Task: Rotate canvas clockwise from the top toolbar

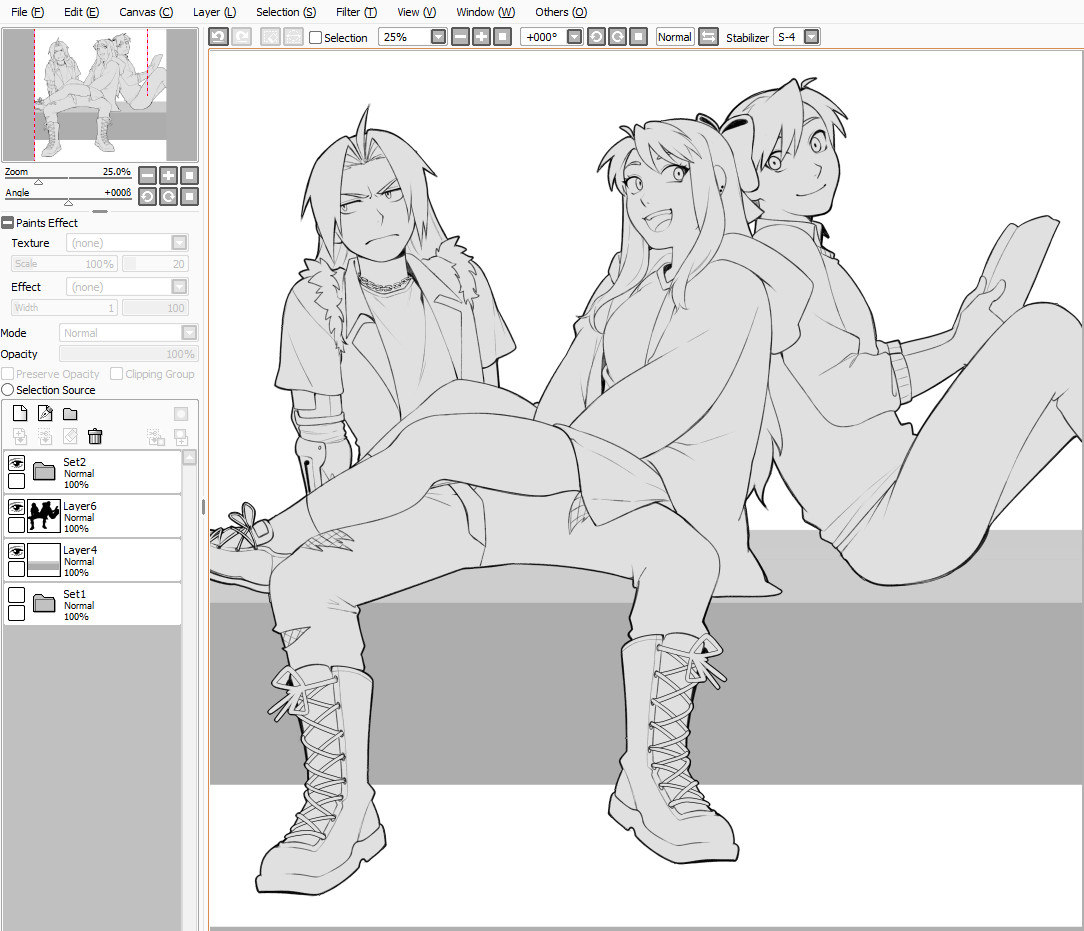Action: click(x=617, y=37)
